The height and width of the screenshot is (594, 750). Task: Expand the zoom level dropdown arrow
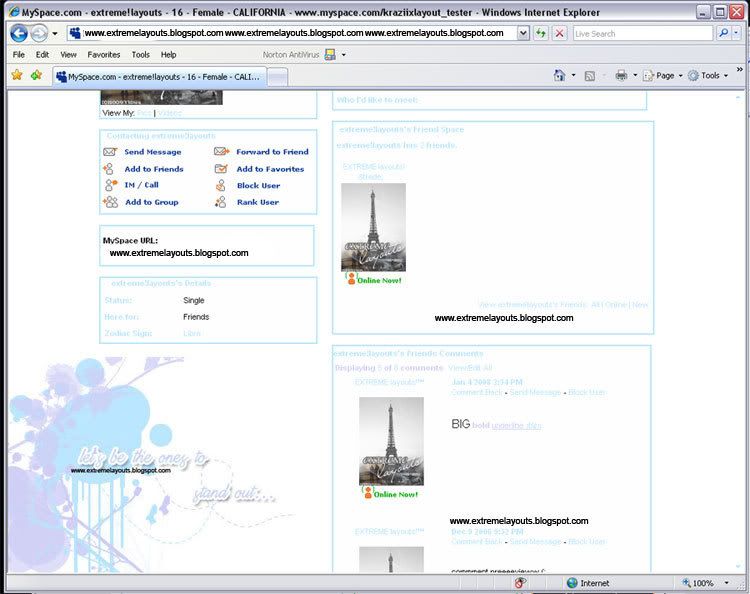[x=727, y=583]
